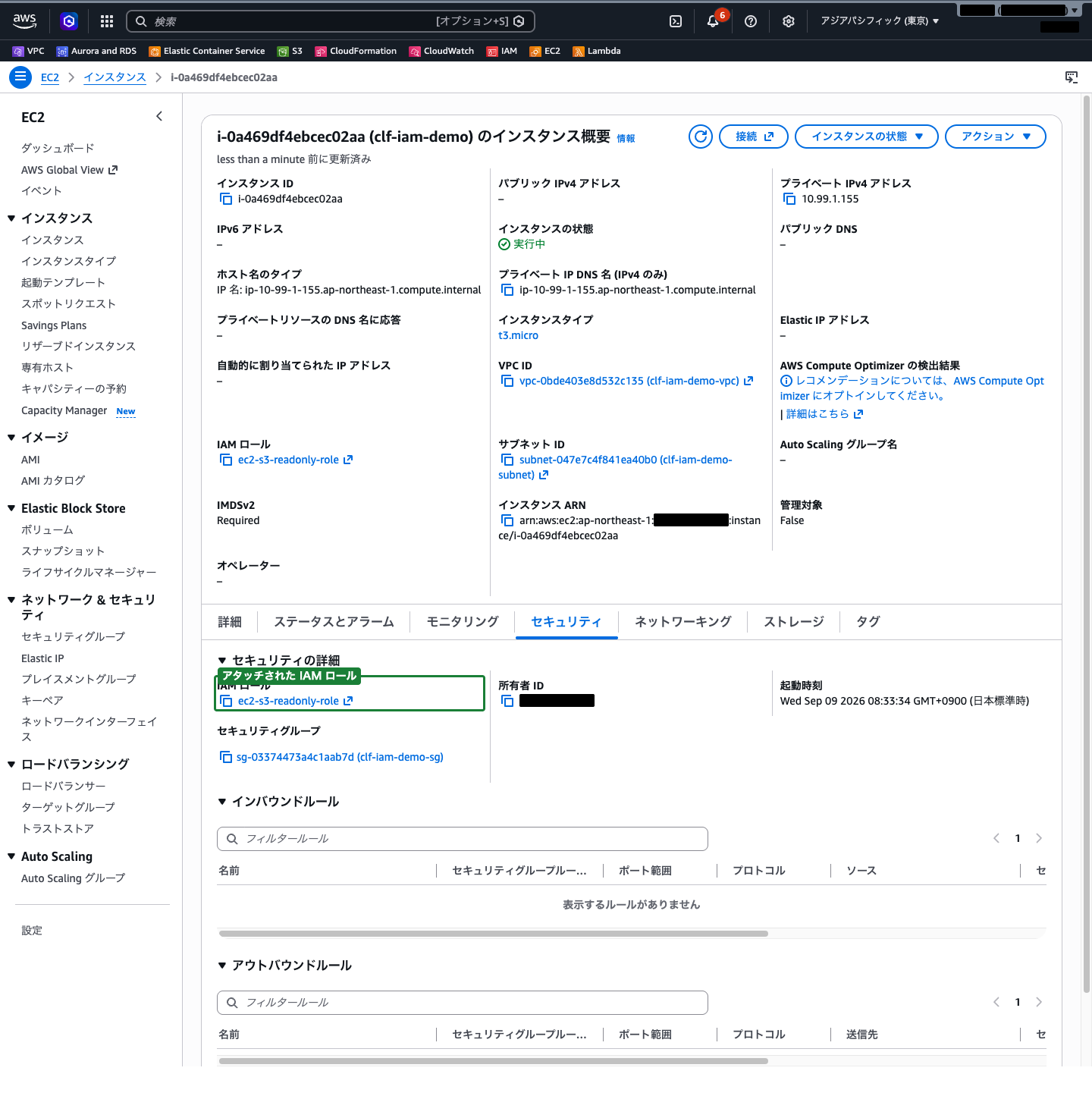Go to next page of inbound rules
The width and height of the screenshot is (1092, 1096).
[x=1039, y=838]
